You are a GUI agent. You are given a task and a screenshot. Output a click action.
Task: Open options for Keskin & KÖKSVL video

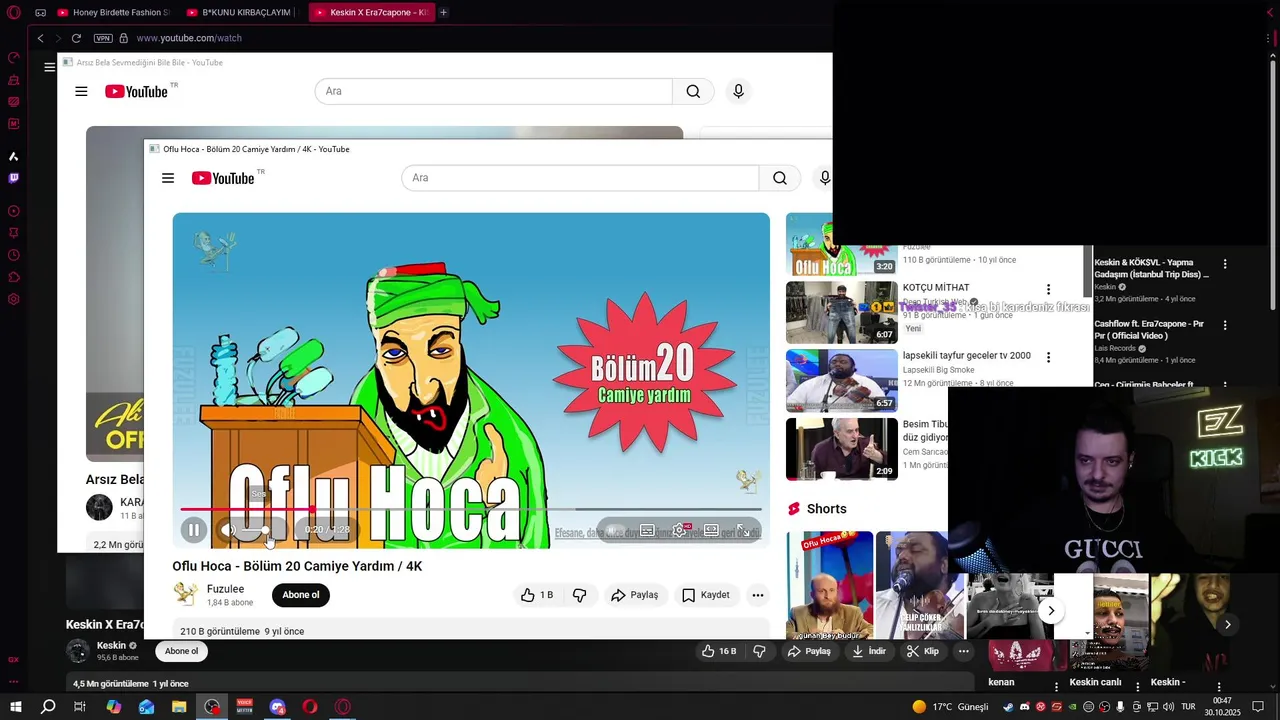tap(1225, 264)
